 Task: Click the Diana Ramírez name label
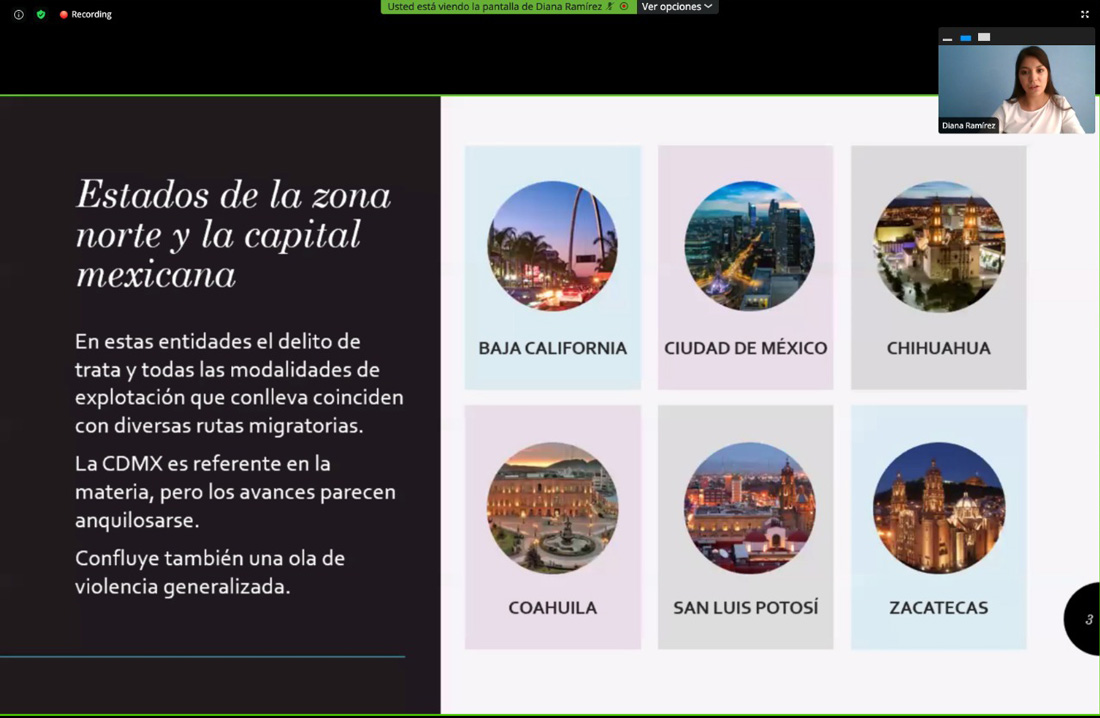(969, 126)
